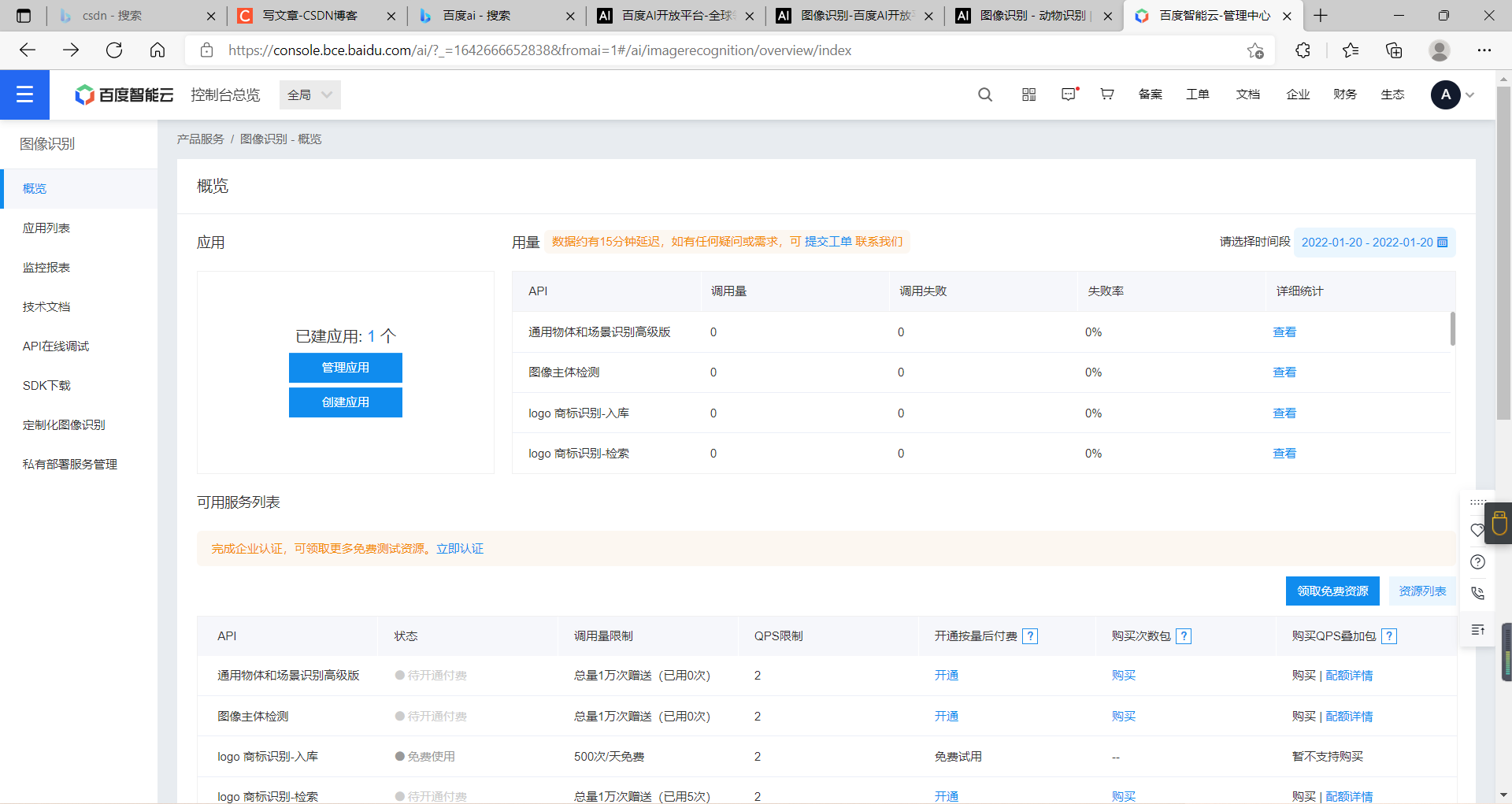Screen dimensions: 1512x804
Task: Select 应用列表 in the sidebar
Action: 79,228
